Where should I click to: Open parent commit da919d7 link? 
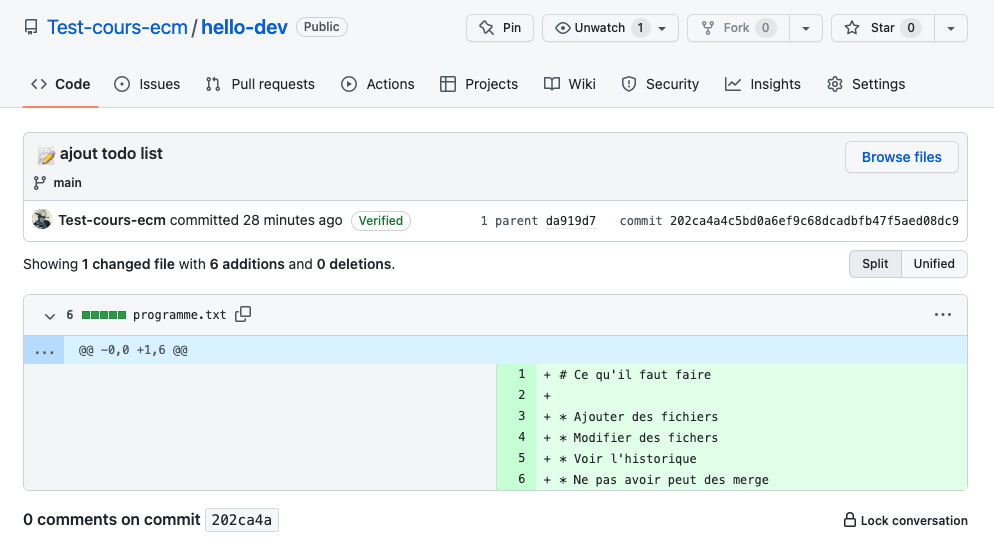tap(570, 221)
